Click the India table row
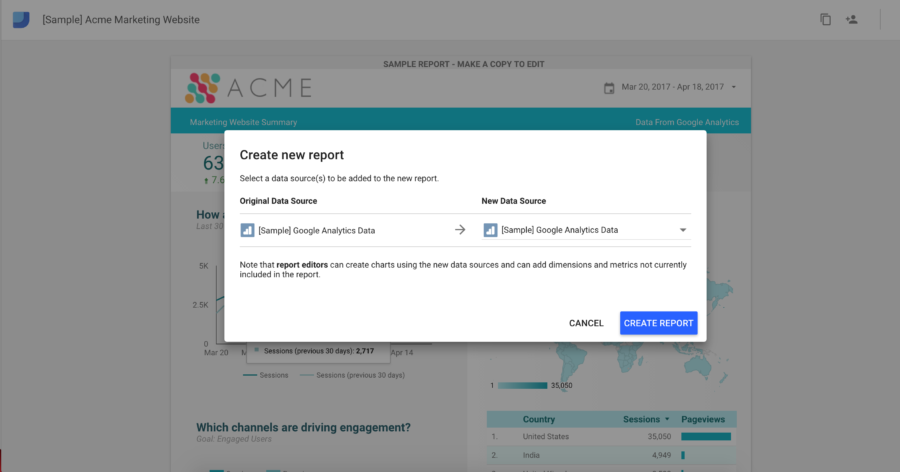Image resolution: width=900 pixels, height=472 pixels. (611, 455)
